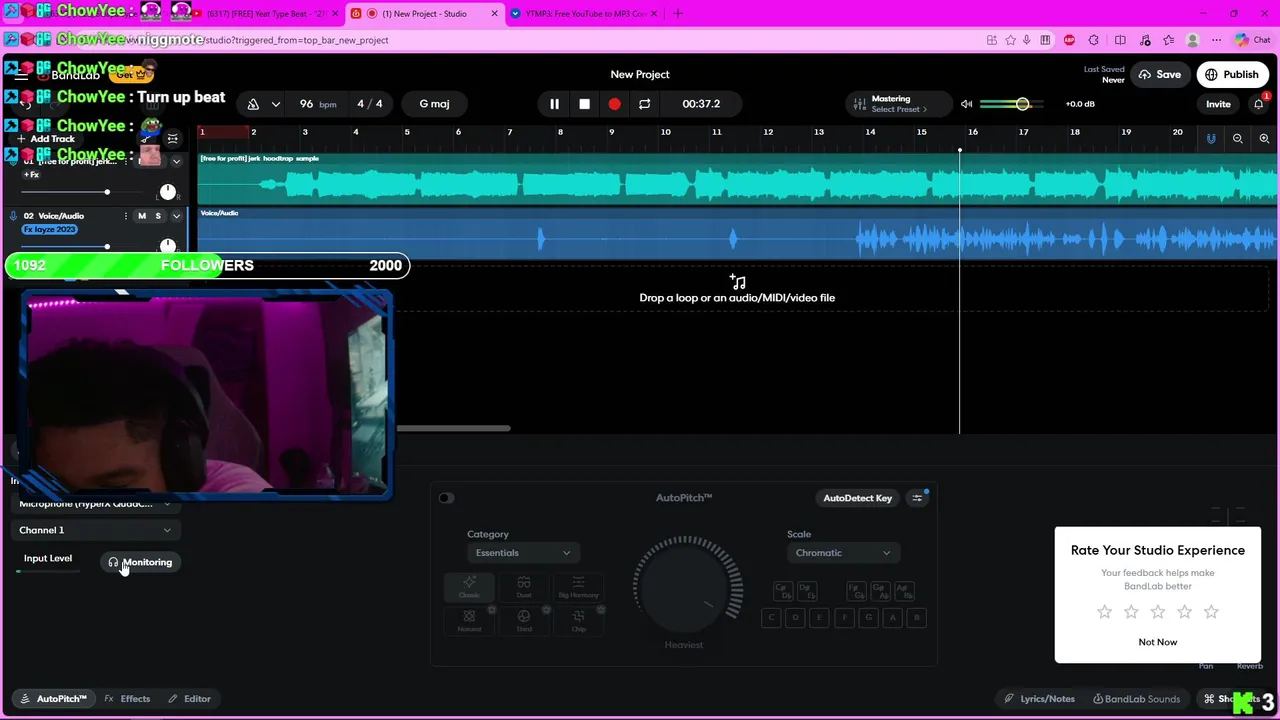
Task: Select the Third AutoPitch preset icon
Action: click(524, 620)
